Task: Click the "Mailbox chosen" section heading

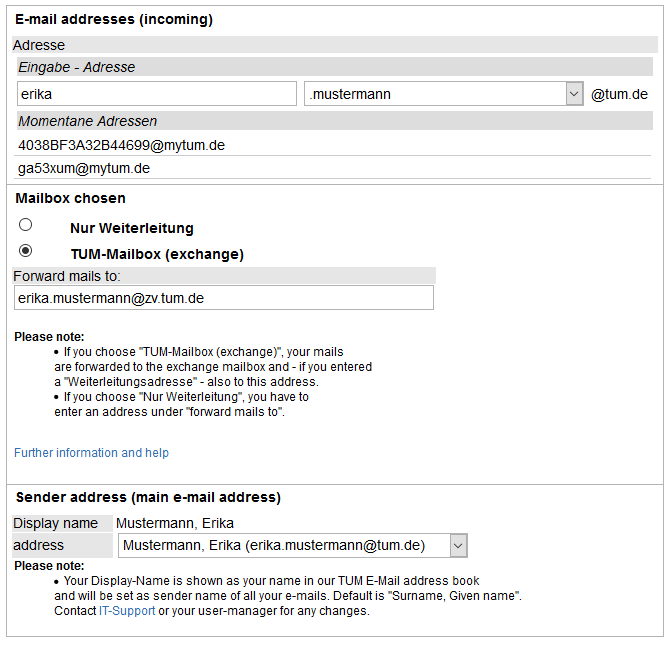Action: click(x=70, y=198)
